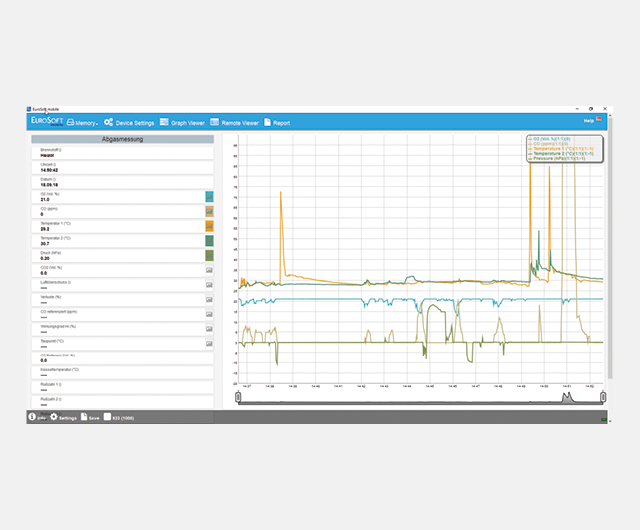Image resolution: width=640 pixels, height=530 pixels.
Task: Click the EuroSoft logo
Action: 45,122
